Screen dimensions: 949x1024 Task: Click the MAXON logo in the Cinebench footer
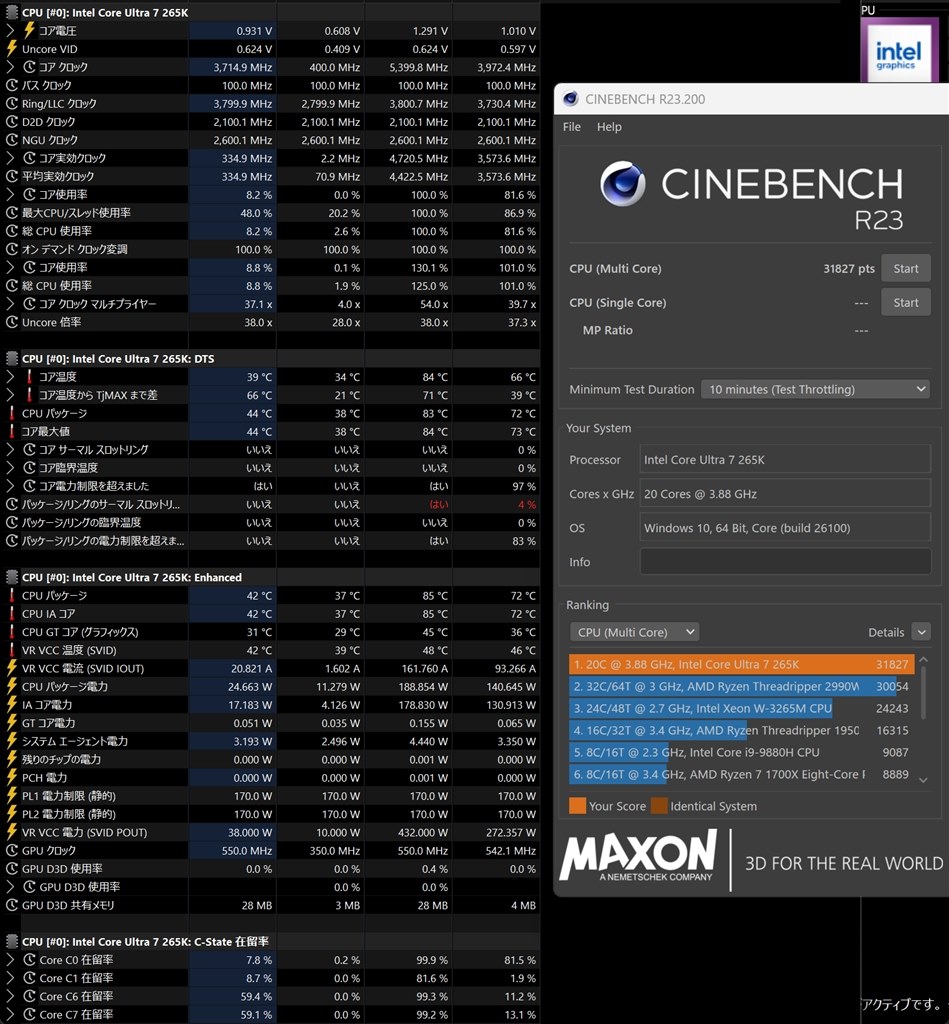(x=639, y=856)
